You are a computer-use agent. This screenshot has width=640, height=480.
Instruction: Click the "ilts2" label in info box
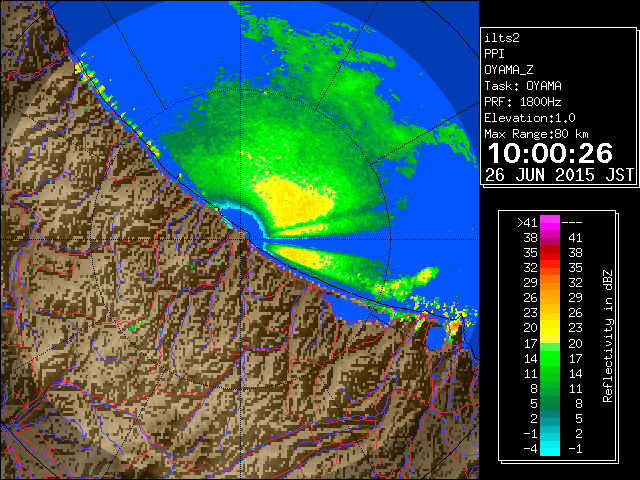(x=502, y=38)
